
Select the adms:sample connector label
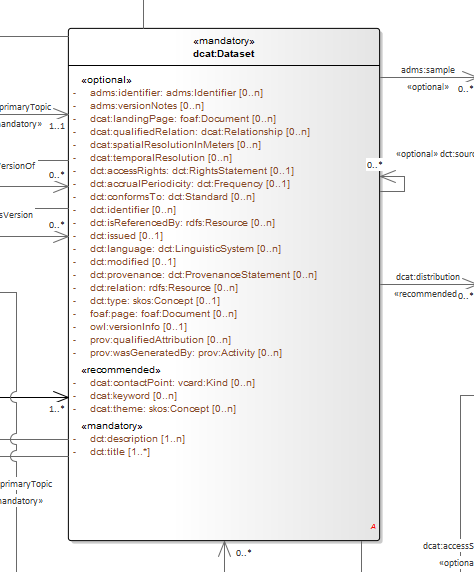pos(428,70)
